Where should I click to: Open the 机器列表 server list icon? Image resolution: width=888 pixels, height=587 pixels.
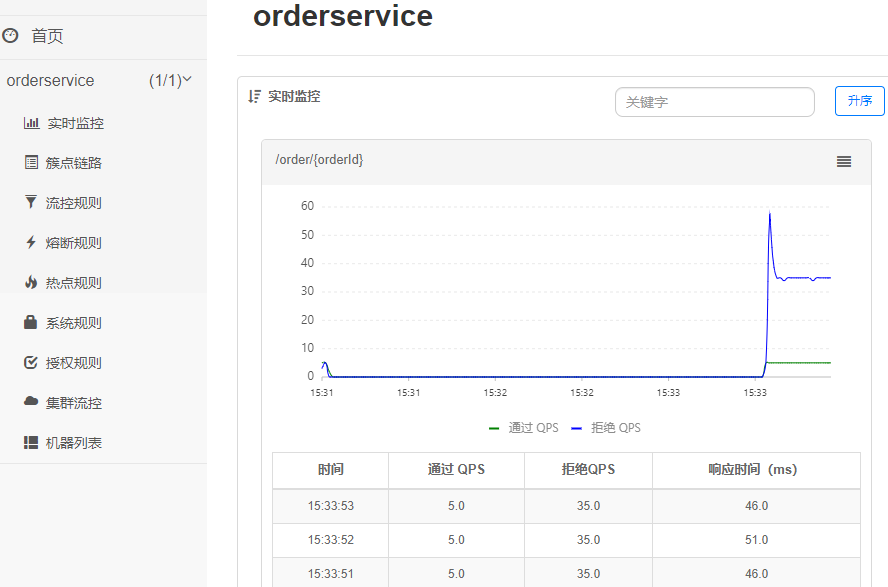pos(31,443)
